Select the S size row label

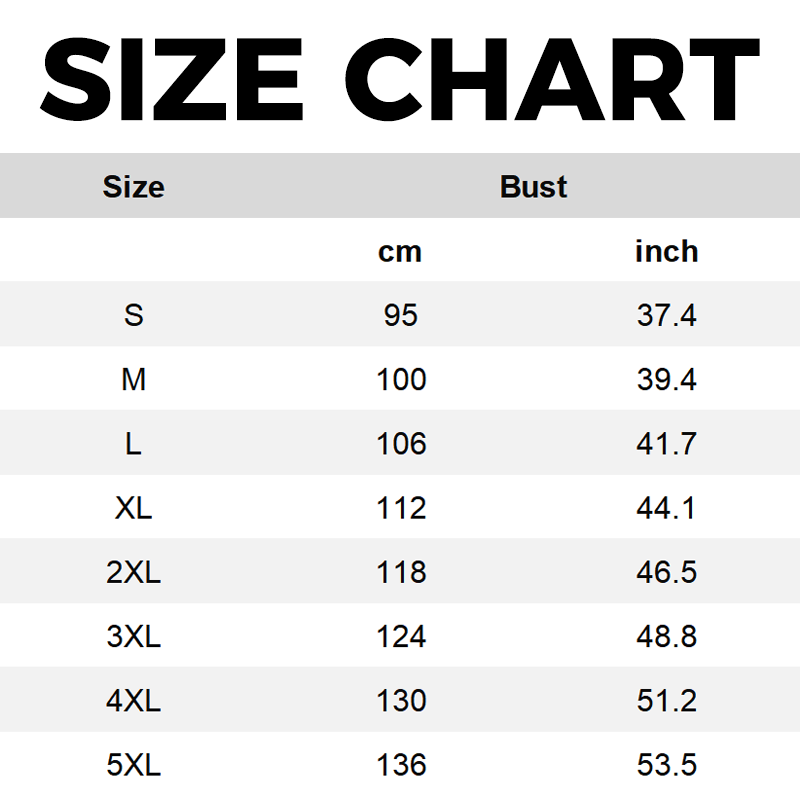(134, 315)
